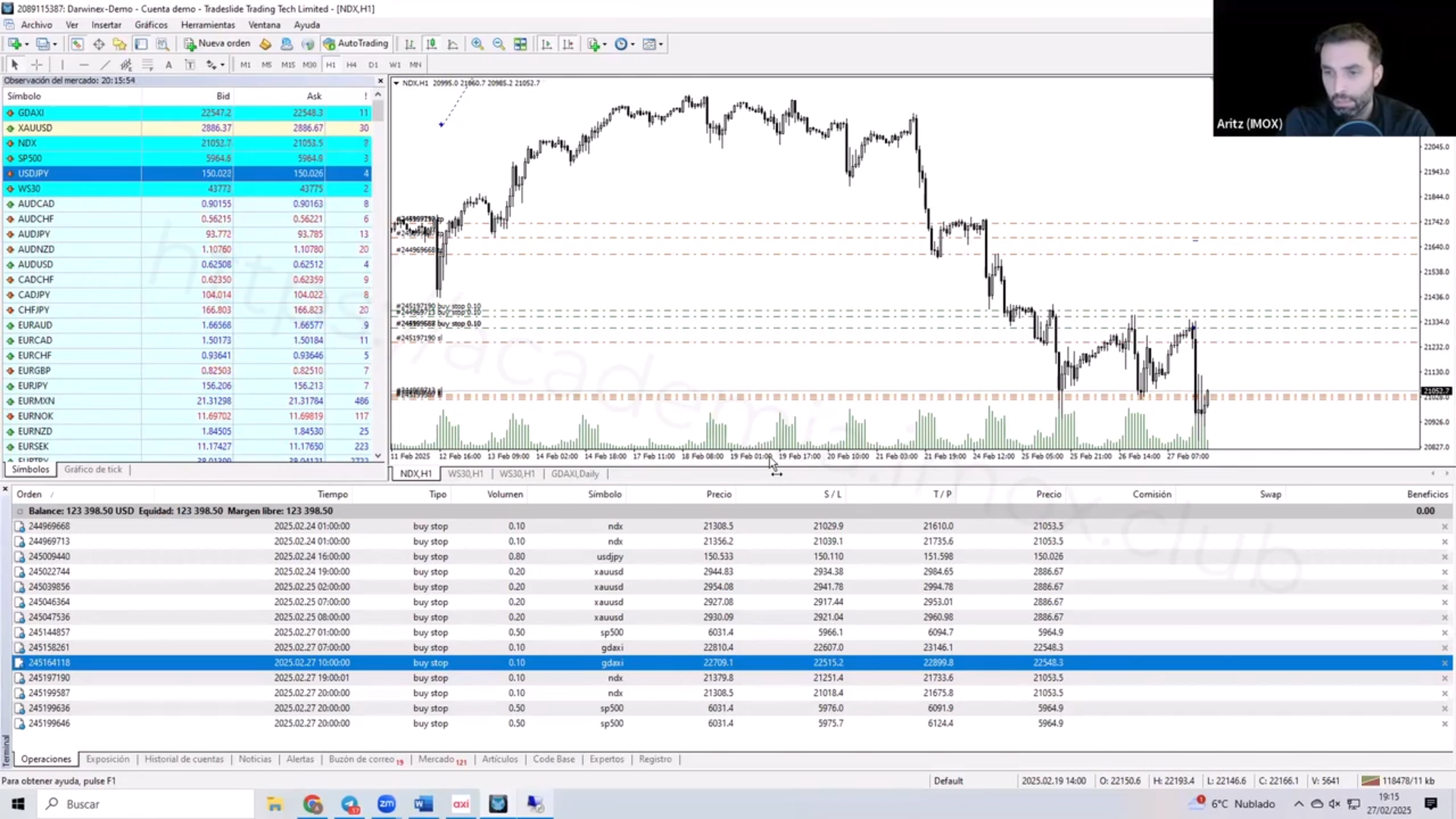Select the Text tool (A icon)

tap(168, 64)
